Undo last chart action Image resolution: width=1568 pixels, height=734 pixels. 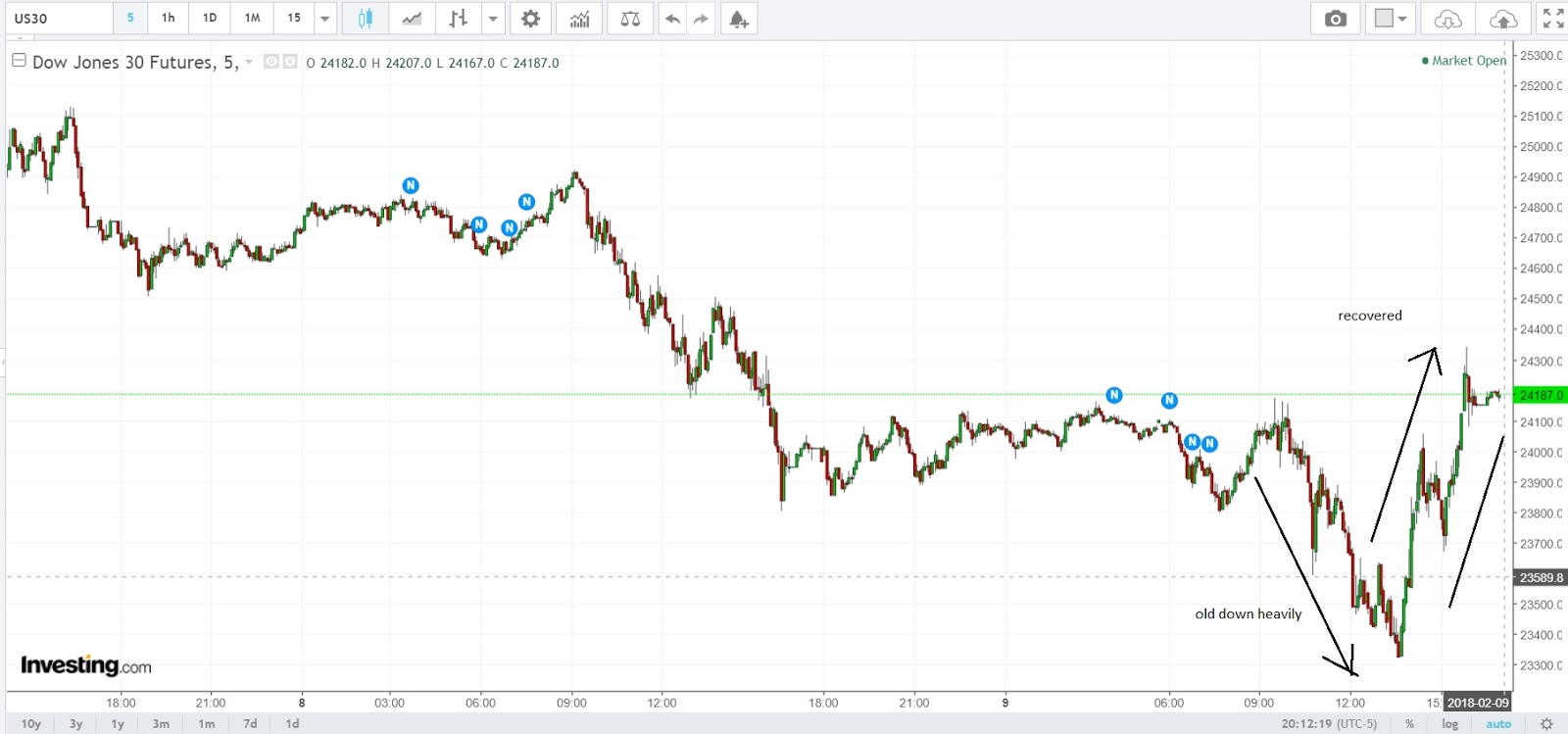[672, 19]
